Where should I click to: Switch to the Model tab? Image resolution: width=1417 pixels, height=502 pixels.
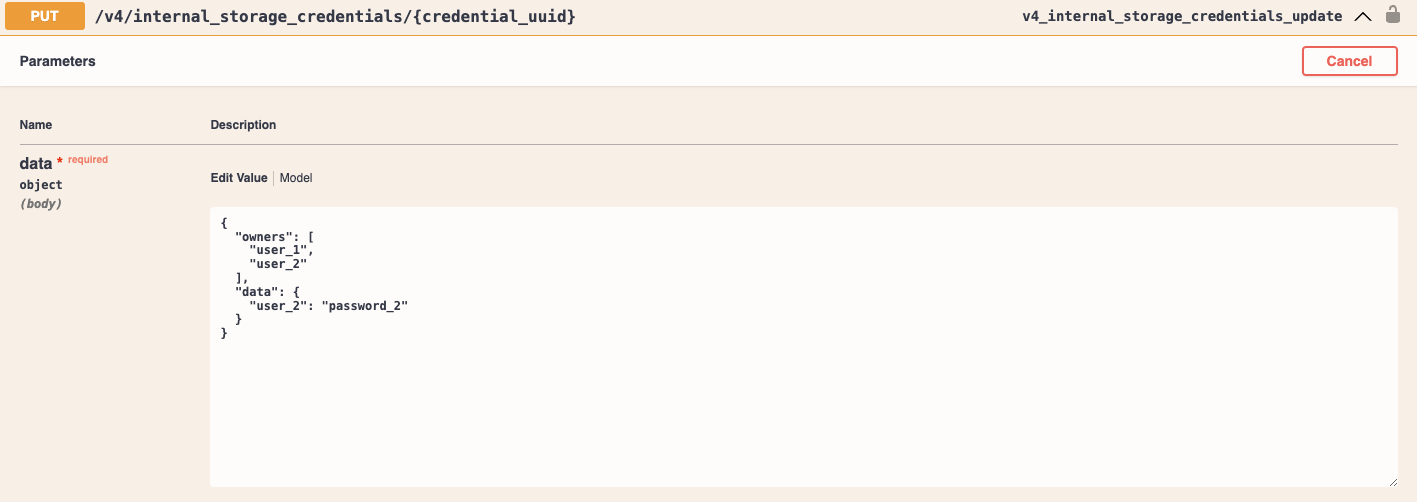[x=296, y=178]
